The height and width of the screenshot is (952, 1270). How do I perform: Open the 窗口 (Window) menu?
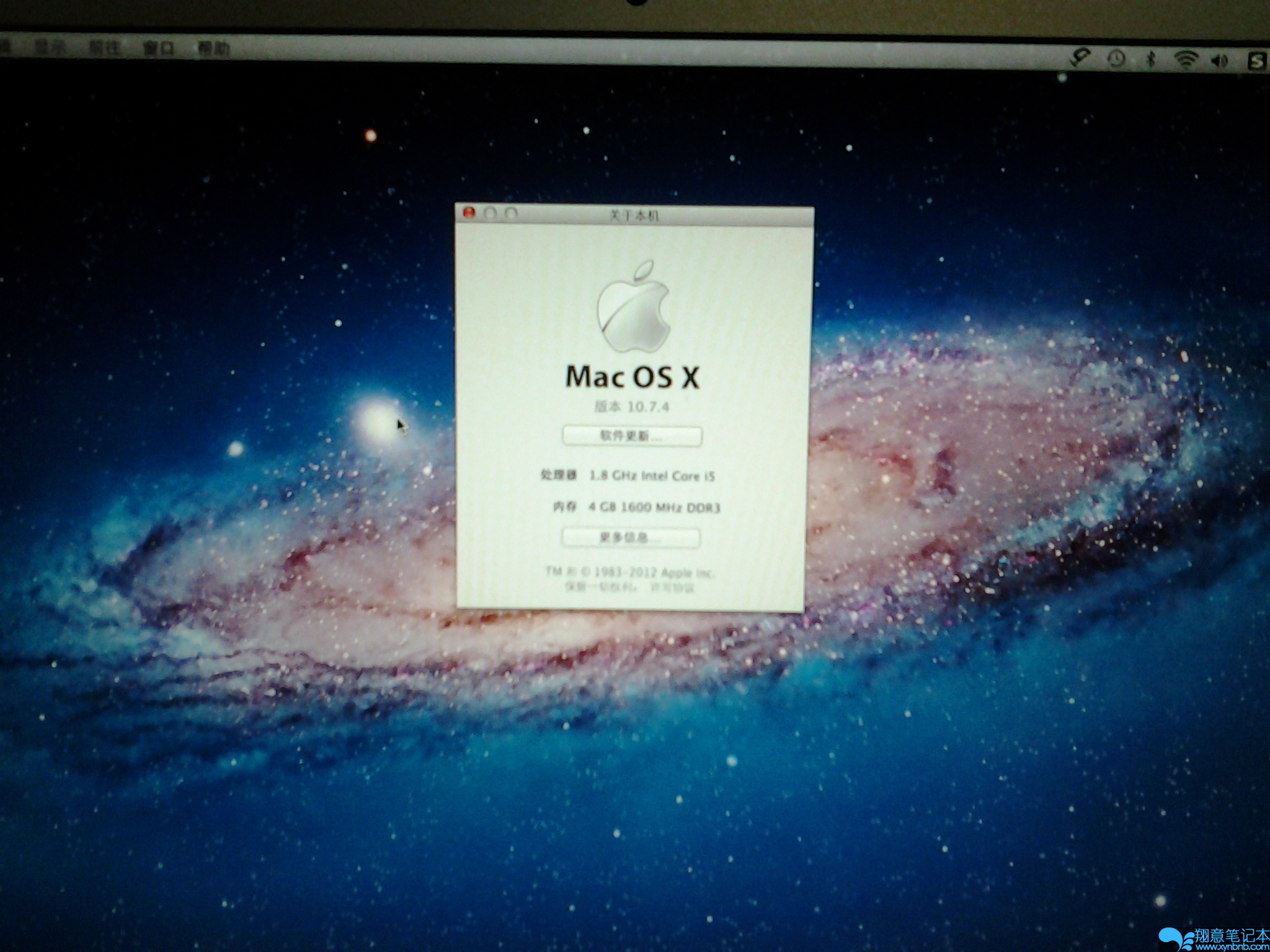[x=159, y=48]
